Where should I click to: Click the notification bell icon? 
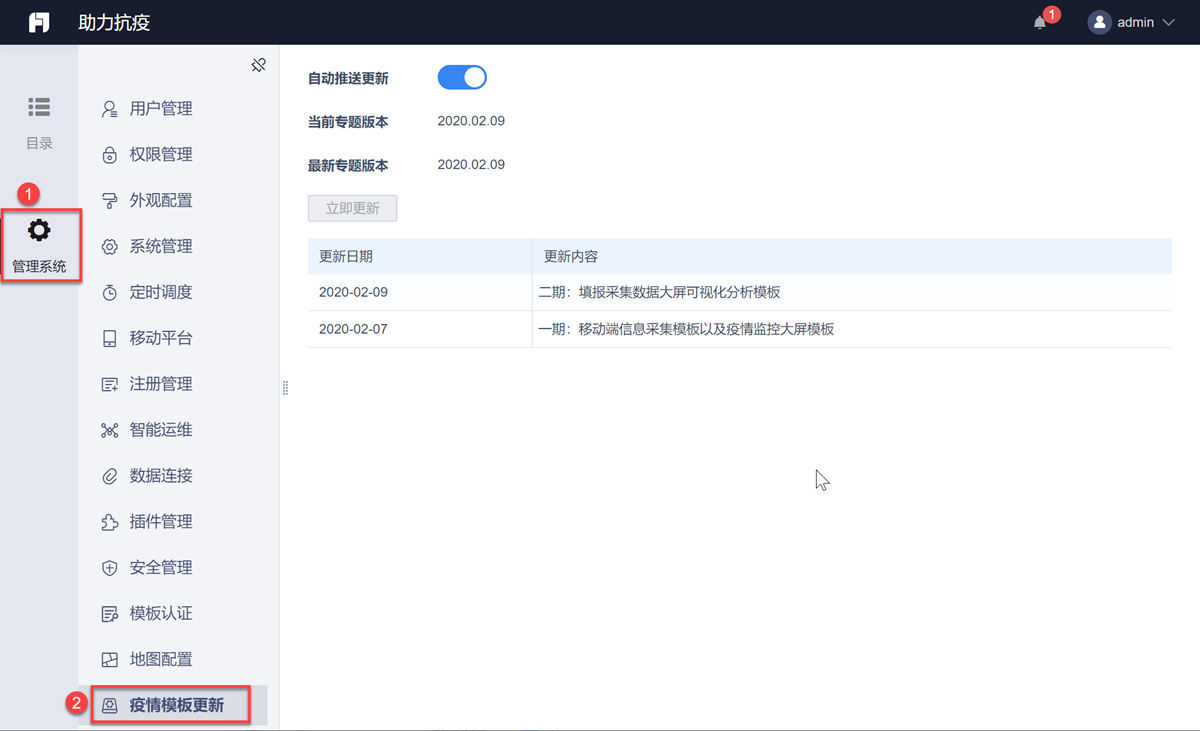[x=1040, y=23]
